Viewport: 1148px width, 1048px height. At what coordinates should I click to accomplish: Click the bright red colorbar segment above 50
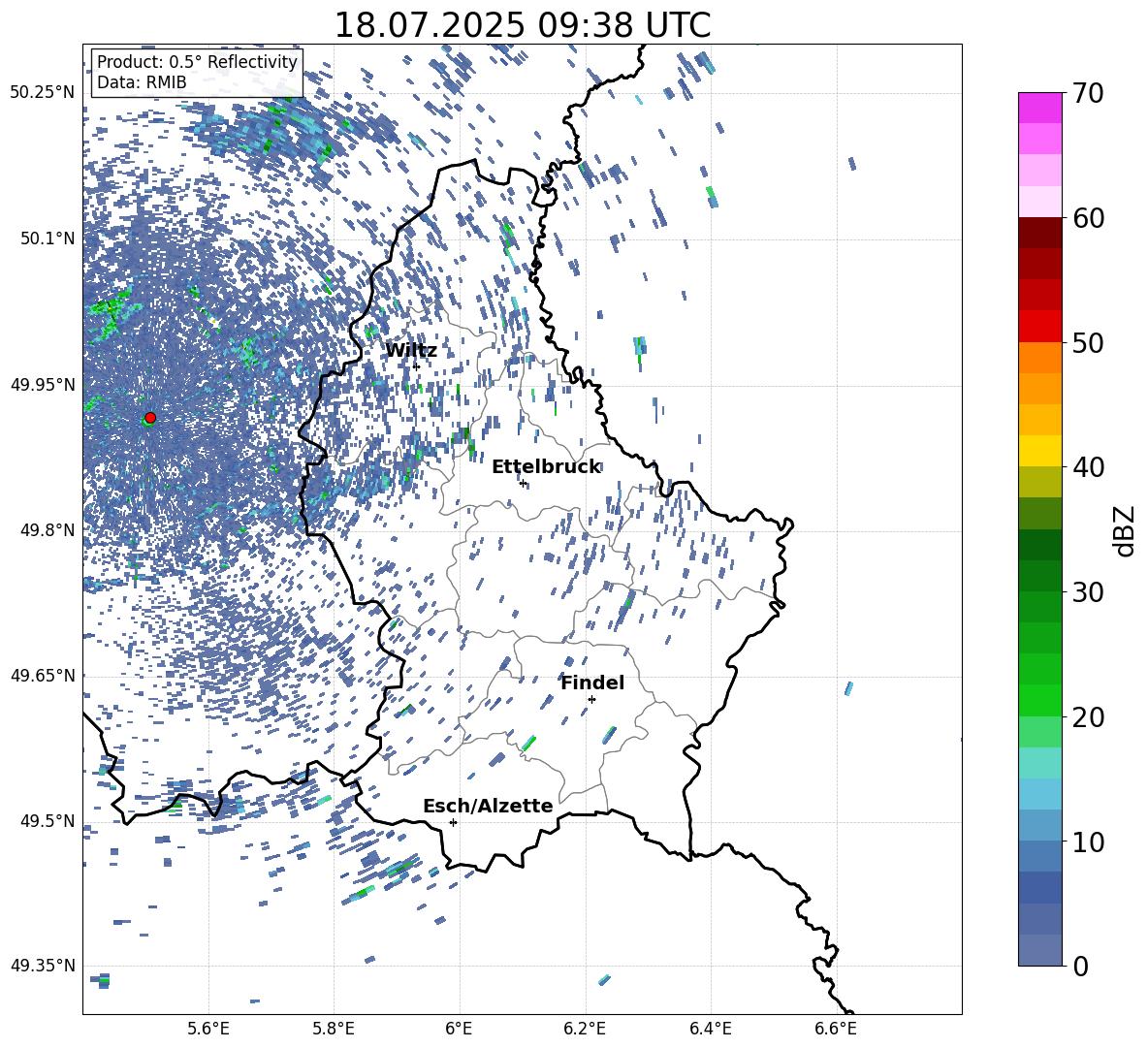1040,327
